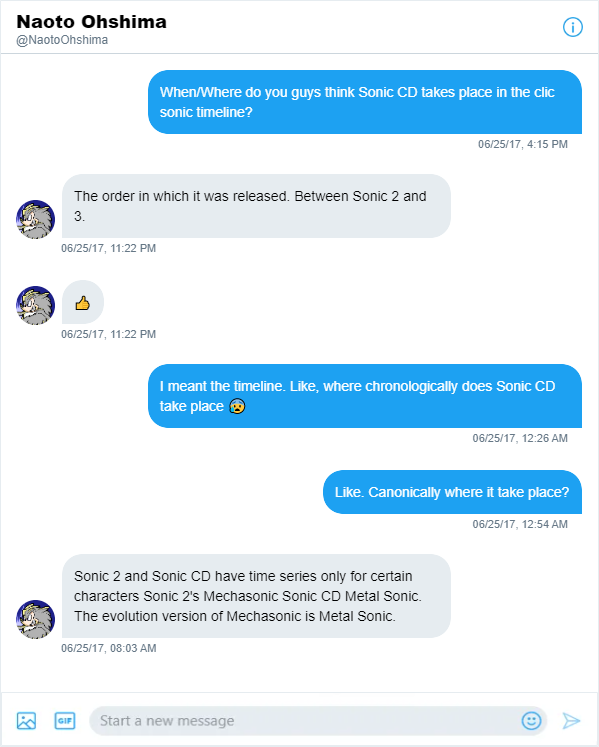
Task: Select the 'When/Where do you guys think' message bubble
Action: click(x=365, y=102)
